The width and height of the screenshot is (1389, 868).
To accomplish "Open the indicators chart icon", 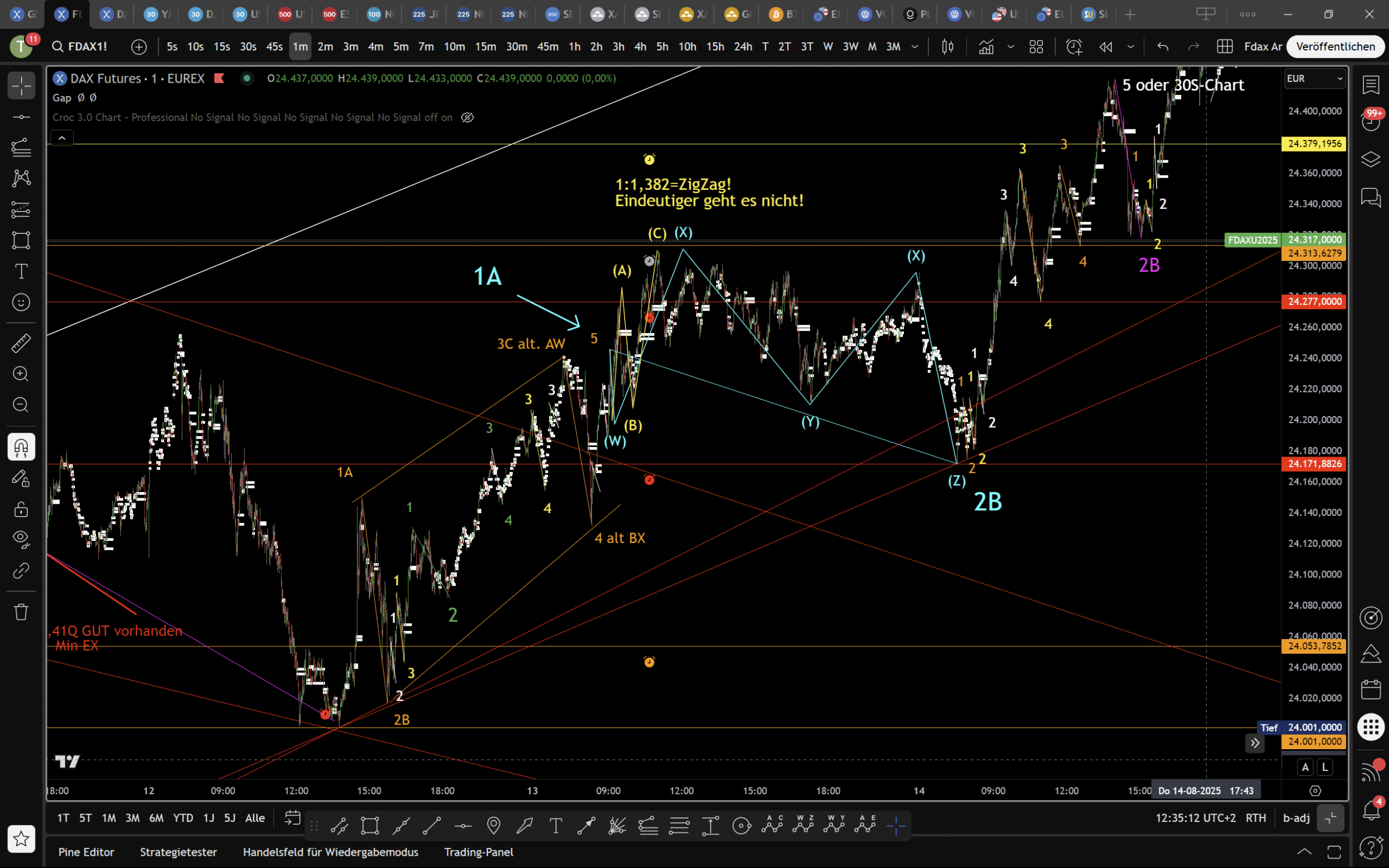I will coord(986,47).
